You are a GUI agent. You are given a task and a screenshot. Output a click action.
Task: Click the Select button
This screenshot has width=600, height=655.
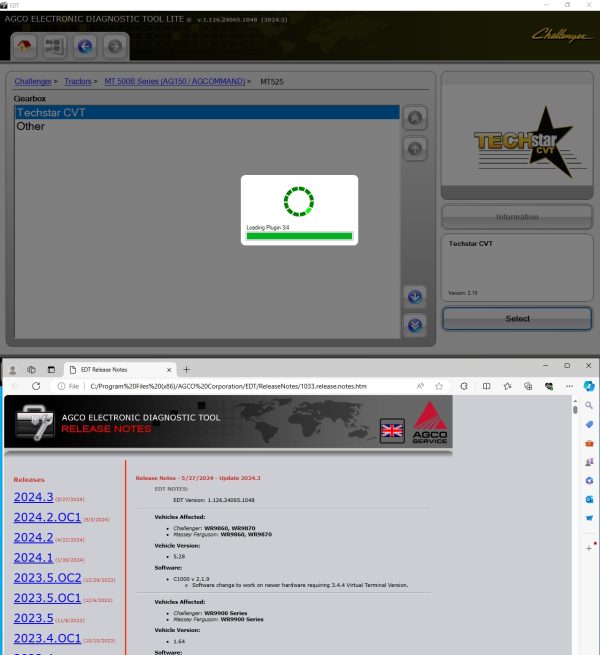pos(517,319)
